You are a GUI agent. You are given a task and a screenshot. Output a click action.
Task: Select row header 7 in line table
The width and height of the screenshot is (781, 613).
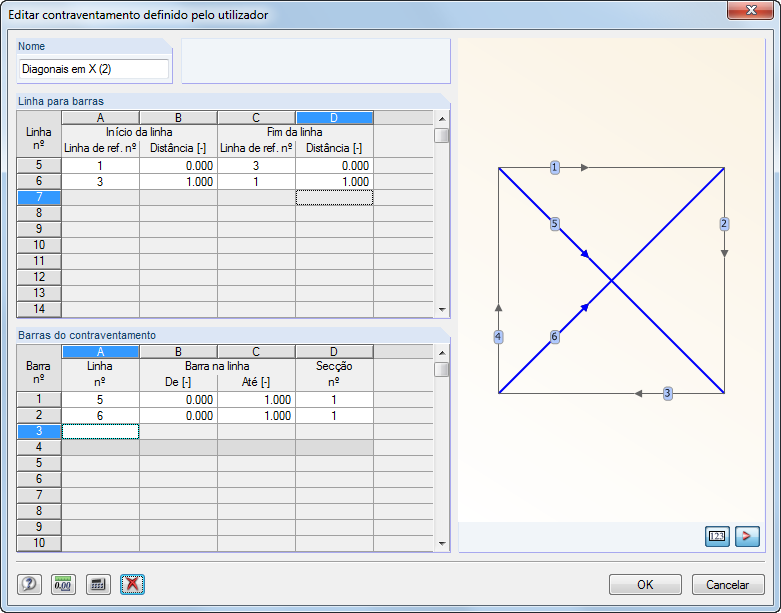pos(39,197)
